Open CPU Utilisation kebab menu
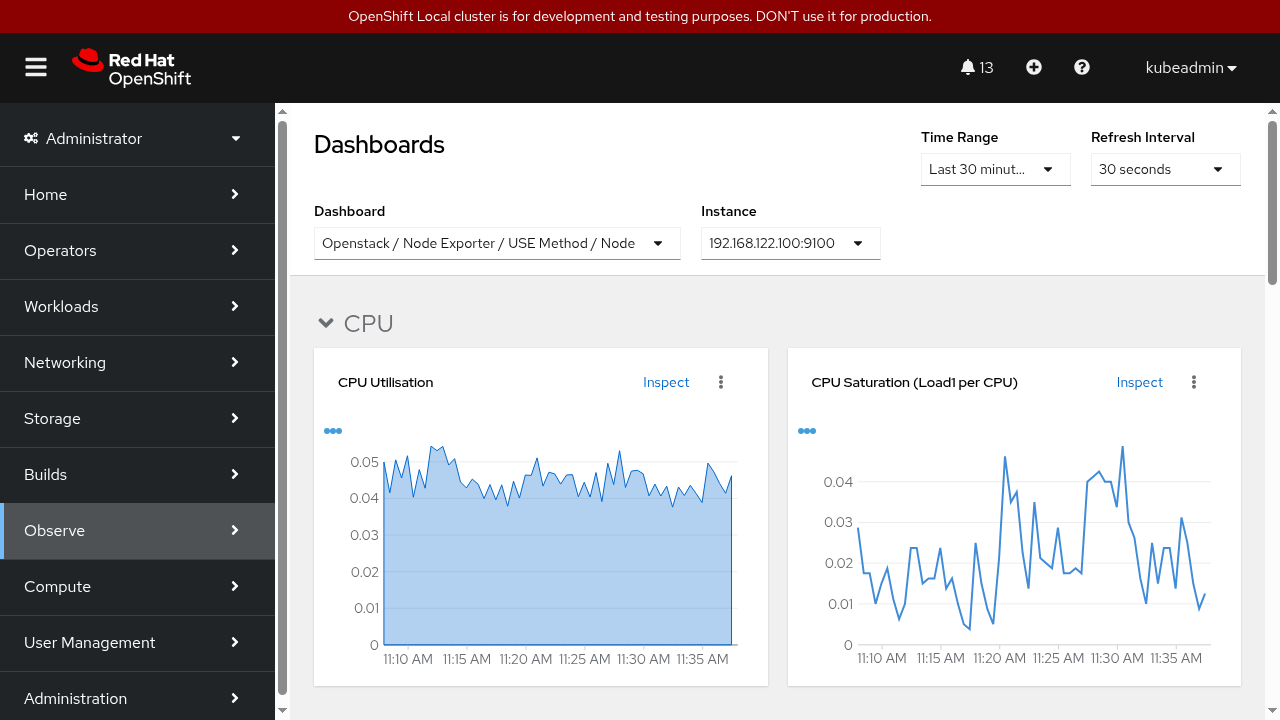1280x720 pixels. point(721,382)
